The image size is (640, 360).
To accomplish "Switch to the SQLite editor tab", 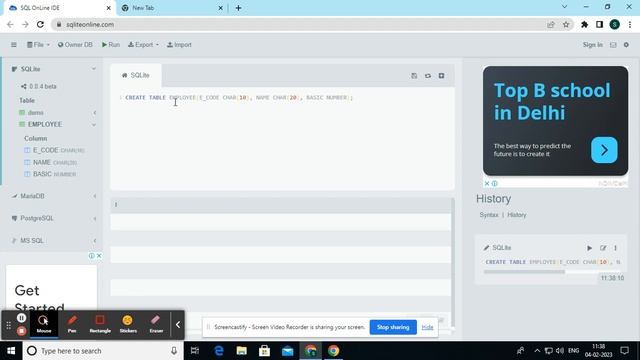I will point(136,75).
